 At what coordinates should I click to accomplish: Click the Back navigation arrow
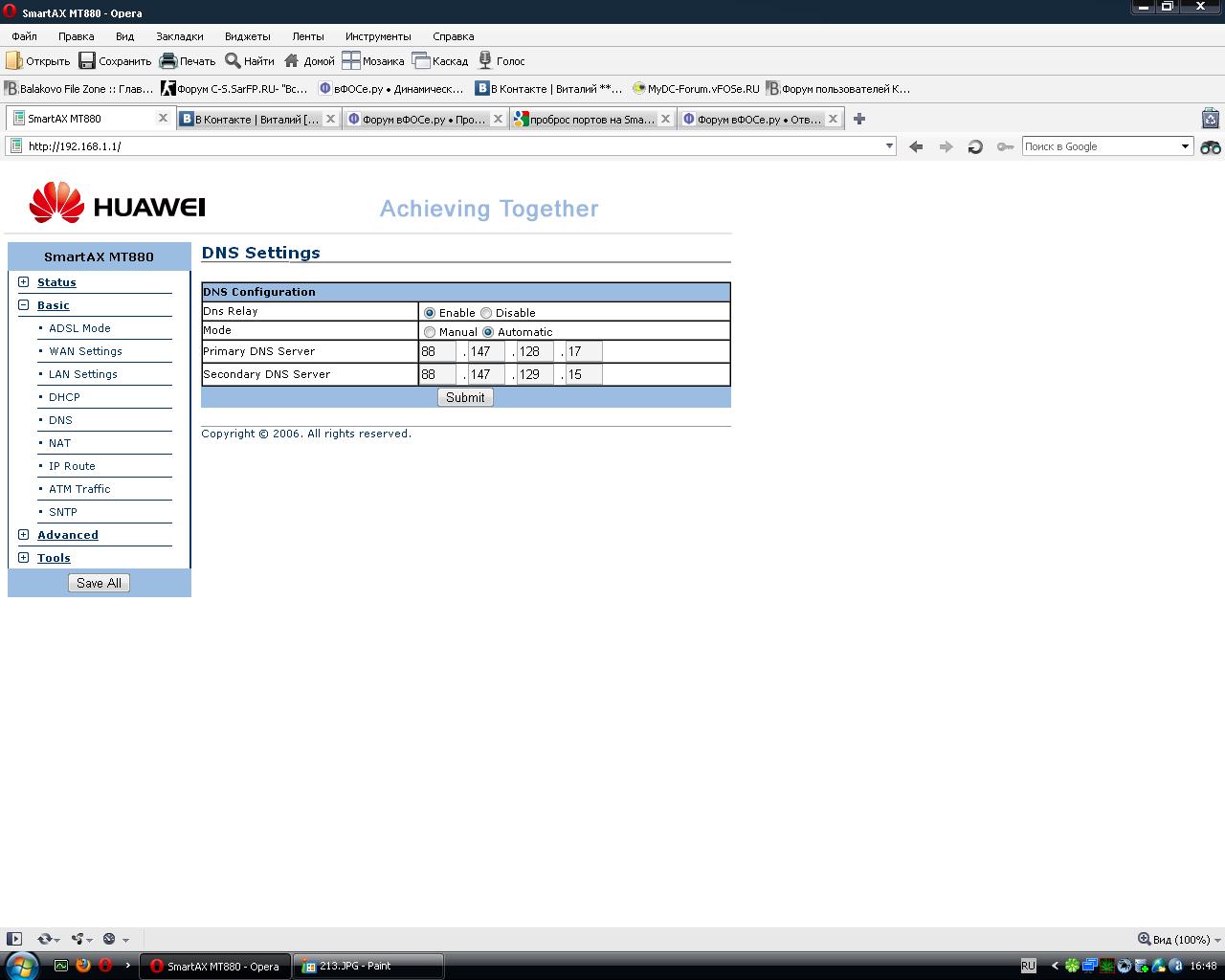click(x=916, y=146)
